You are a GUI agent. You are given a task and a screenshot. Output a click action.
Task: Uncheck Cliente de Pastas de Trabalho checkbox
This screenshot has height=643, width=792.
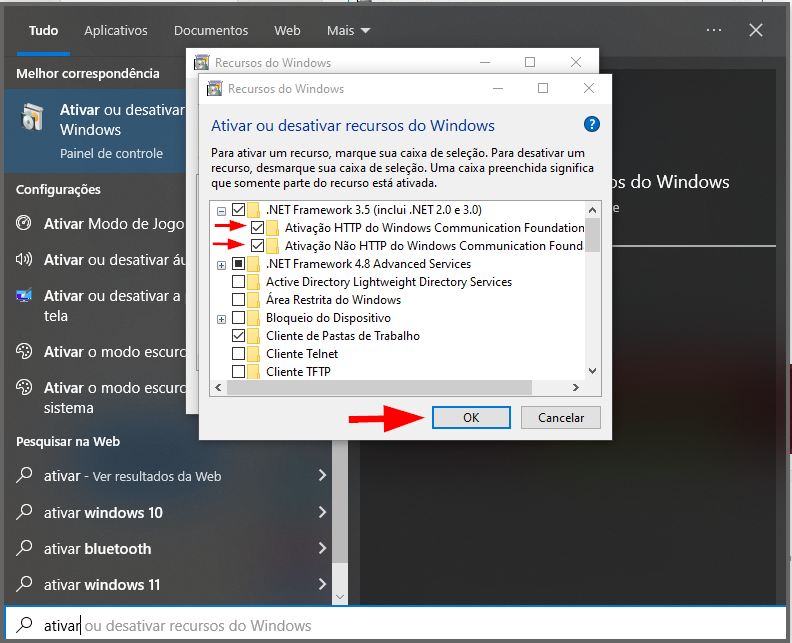coord(238,335)
